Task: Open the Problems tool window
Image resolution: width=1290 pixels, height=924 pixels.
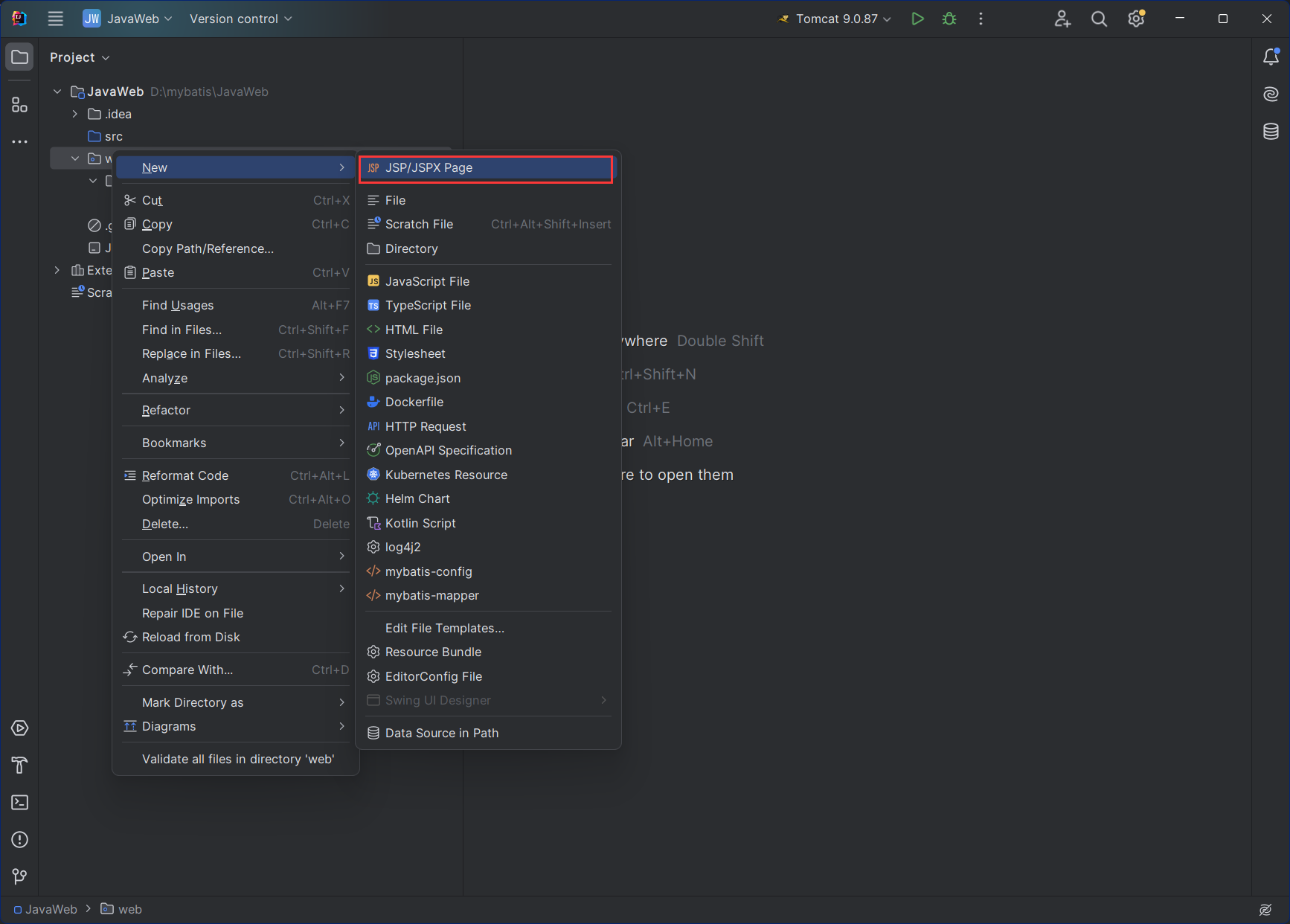Action: coord(20,840)
